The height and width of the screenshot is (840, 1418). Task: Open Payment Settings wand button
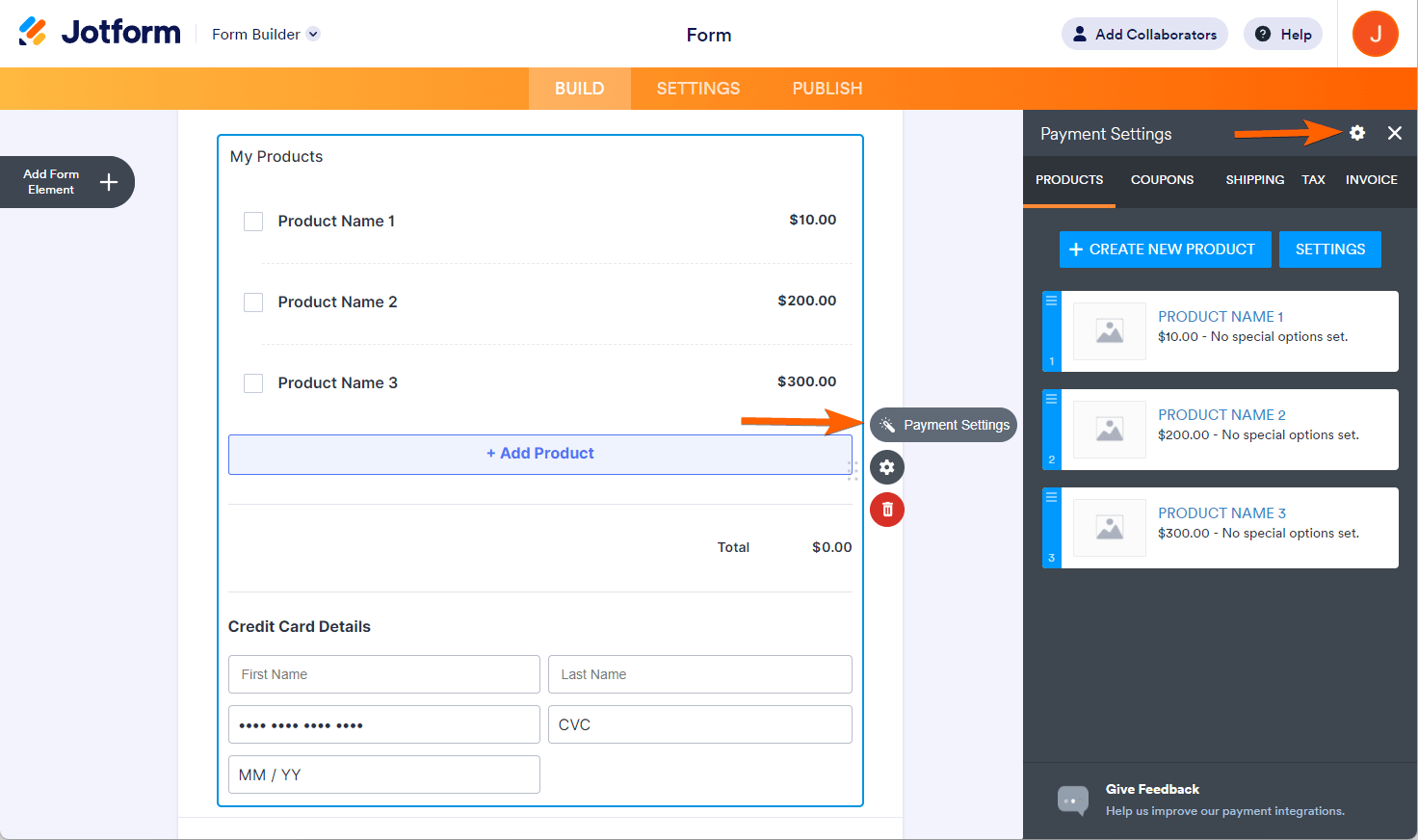click(943, 425)
